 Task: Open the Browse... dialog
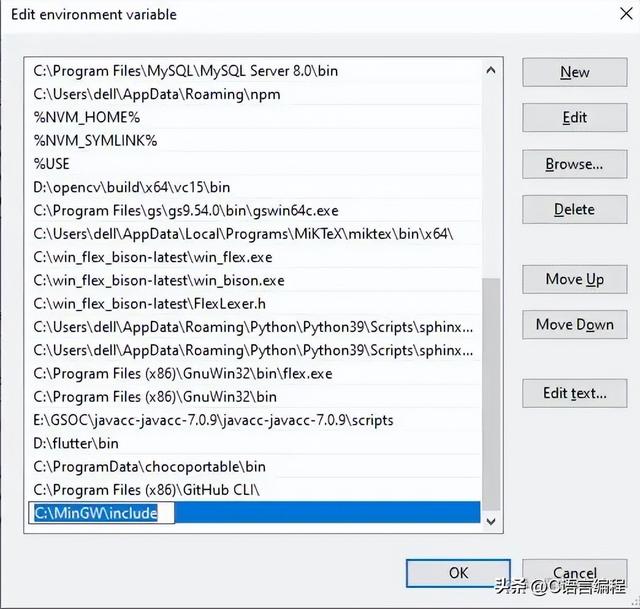pos(575,164)
